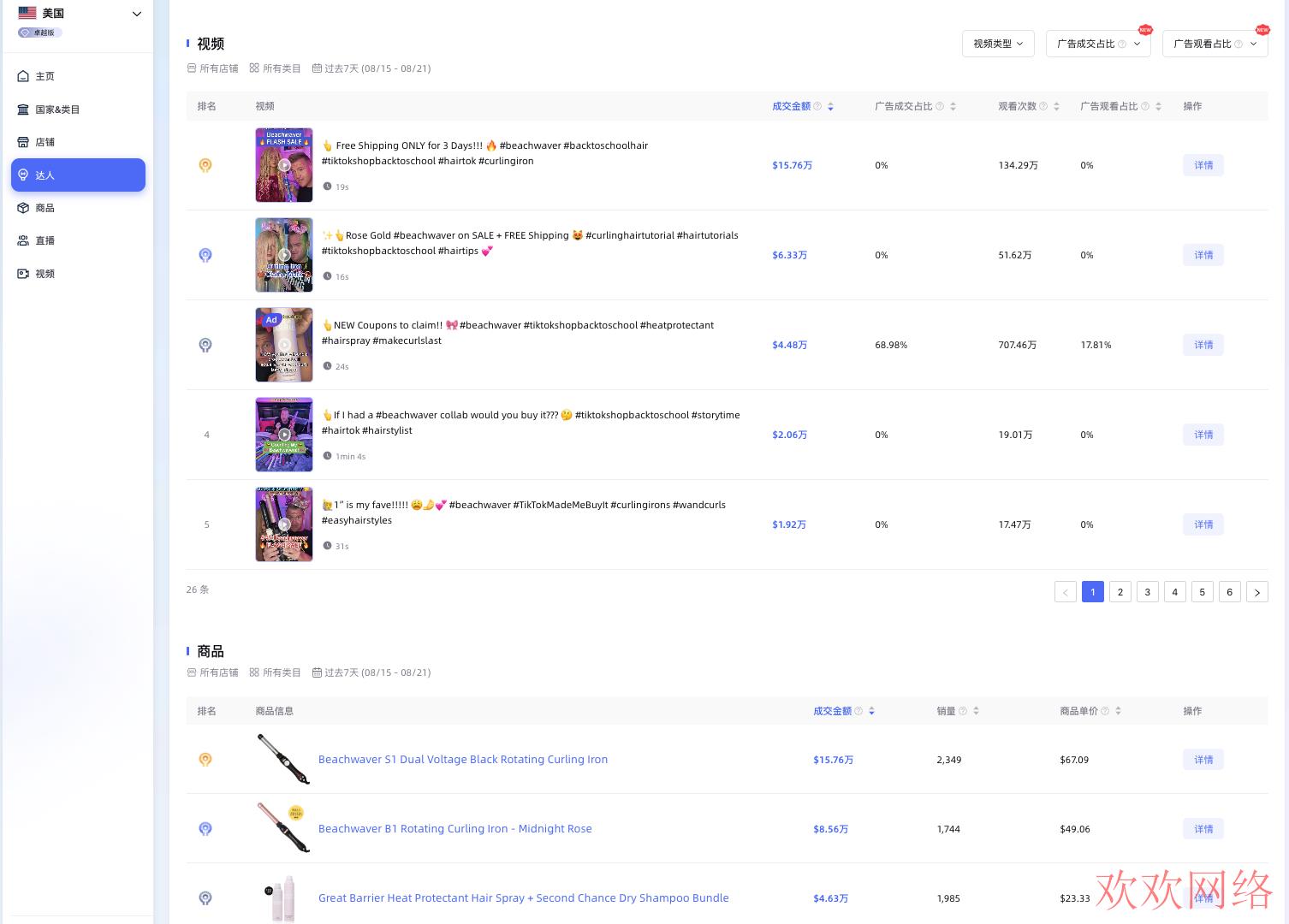Show help for video 成交金额 column
This screenshot has height=924, width=1289.
tap(817, 106)
